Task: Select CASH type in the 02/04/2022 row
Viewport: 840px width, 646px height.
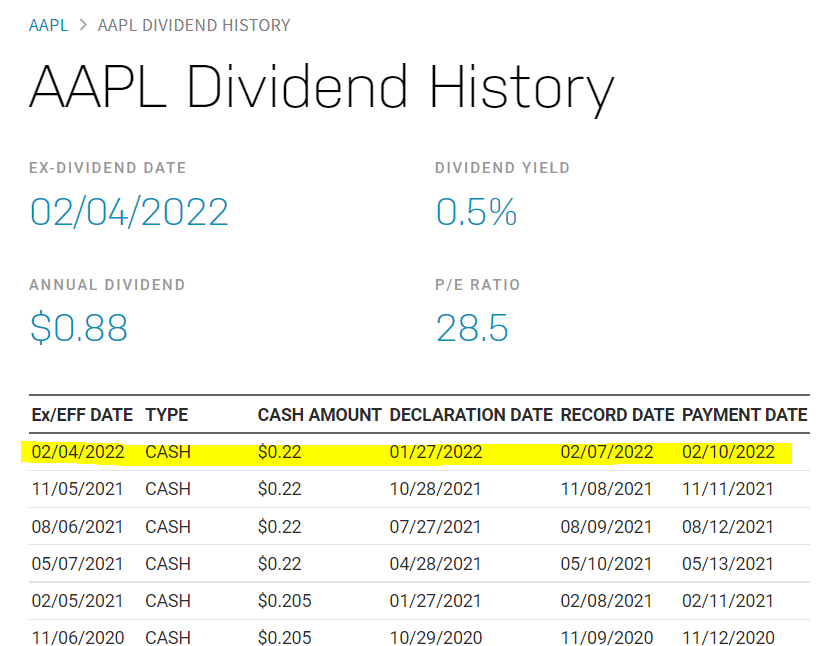Action: tap(168, 452)
